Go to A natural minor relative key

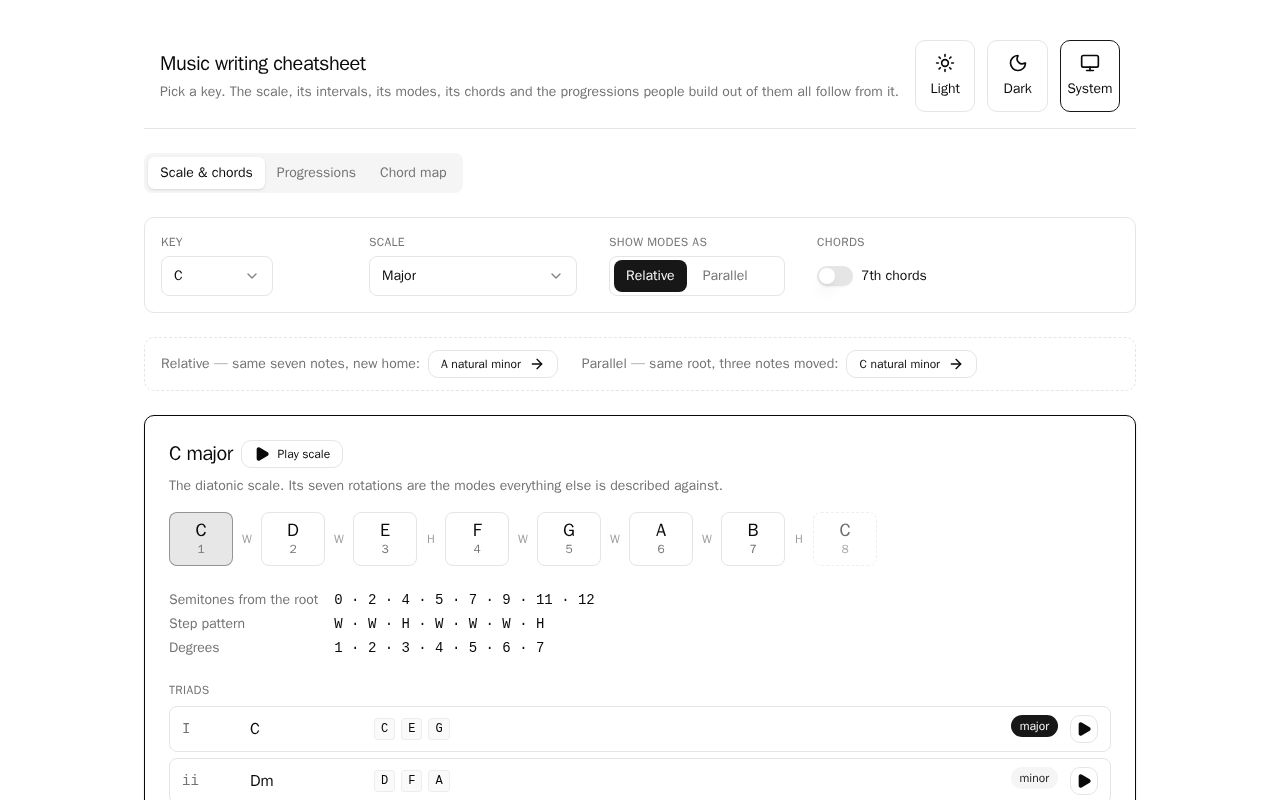tap(493, 364)
